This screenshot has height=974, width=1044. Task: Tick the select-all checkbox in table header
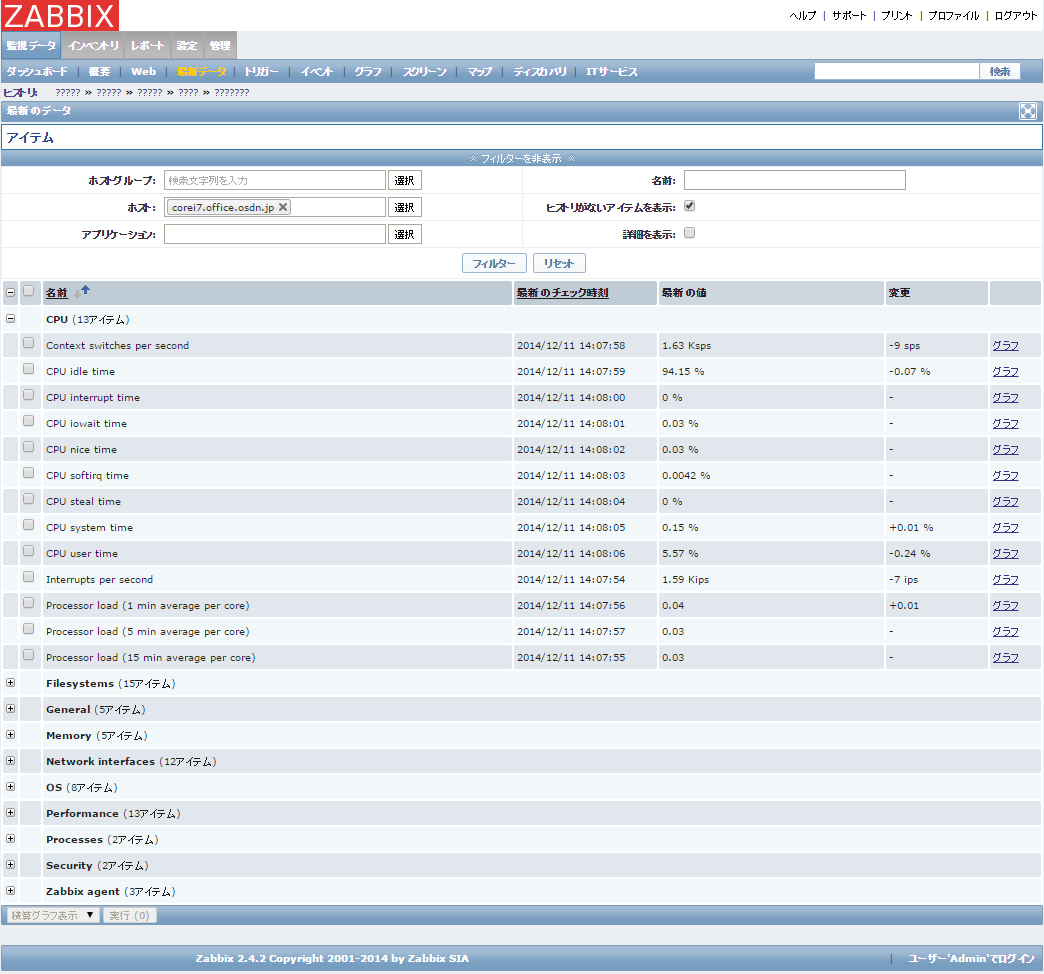29,291
